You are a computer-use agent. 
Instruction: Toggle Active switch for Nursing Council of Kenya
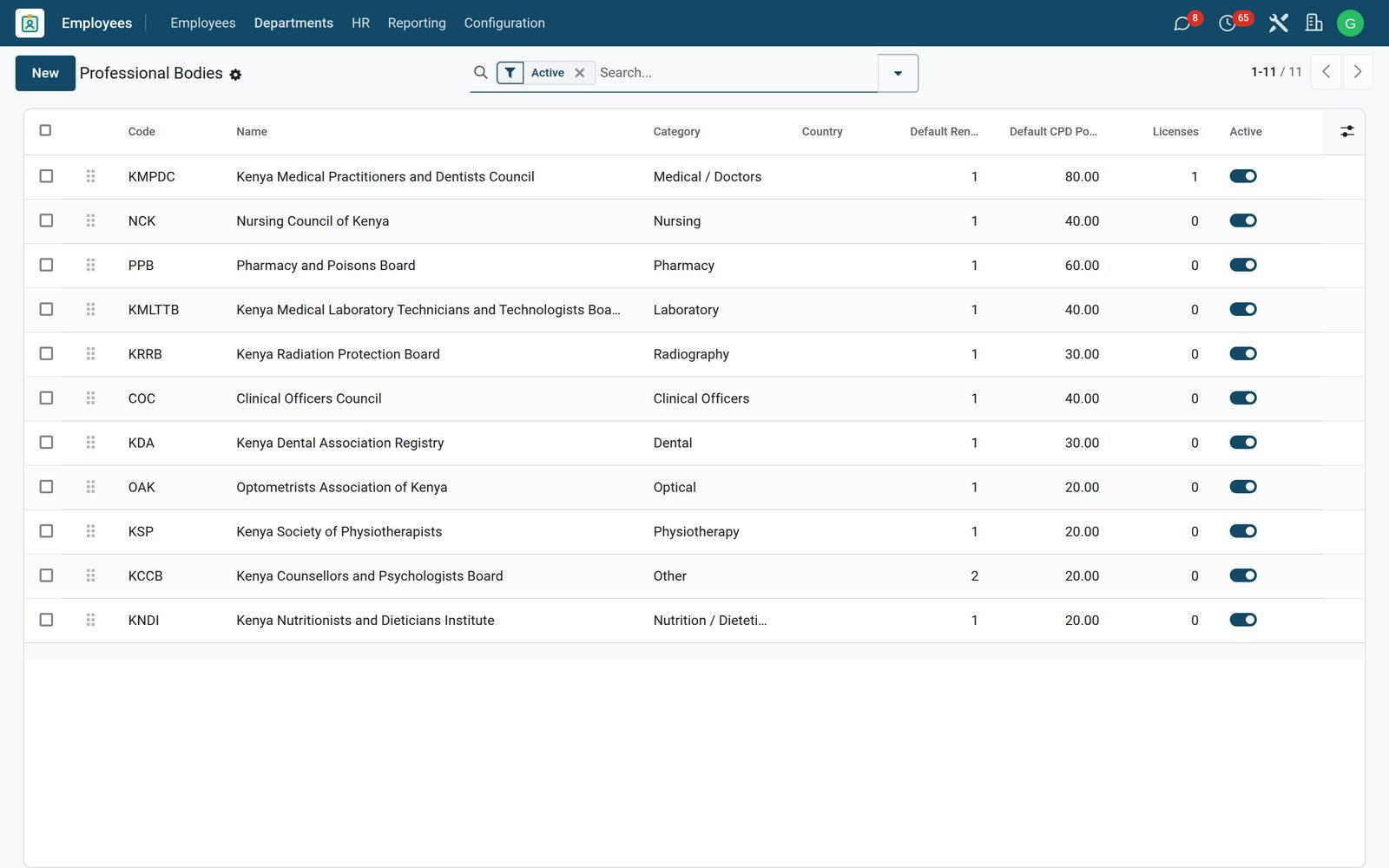[1243, 220]
